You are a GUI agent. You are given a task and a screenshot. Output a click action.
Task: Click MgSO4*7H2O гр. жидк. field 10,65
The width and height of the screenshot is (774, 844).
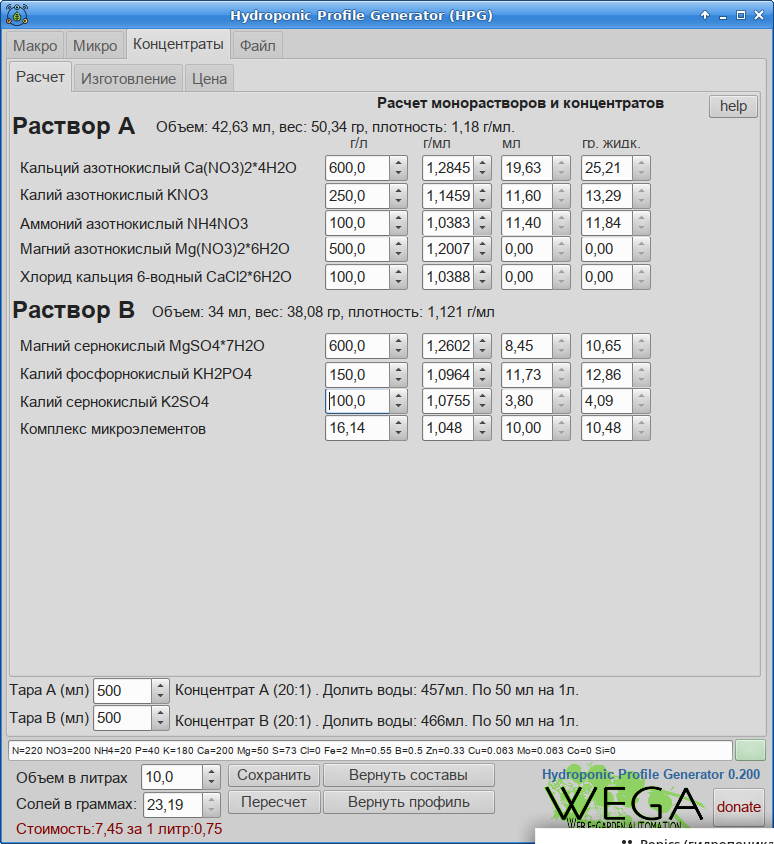(x=607, y=346)
